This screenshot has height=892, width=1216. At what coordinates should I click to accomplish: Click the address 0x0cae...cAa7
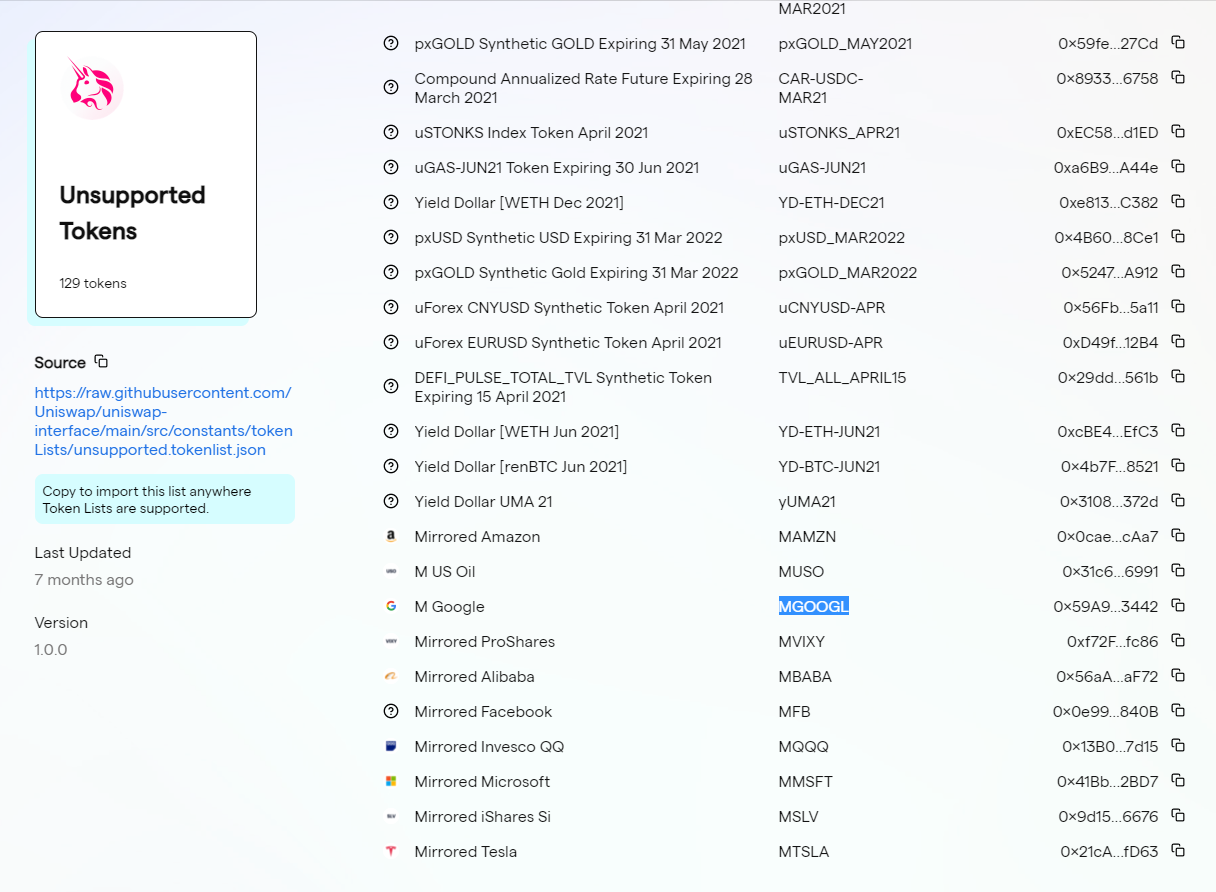tap(1108, 536)
